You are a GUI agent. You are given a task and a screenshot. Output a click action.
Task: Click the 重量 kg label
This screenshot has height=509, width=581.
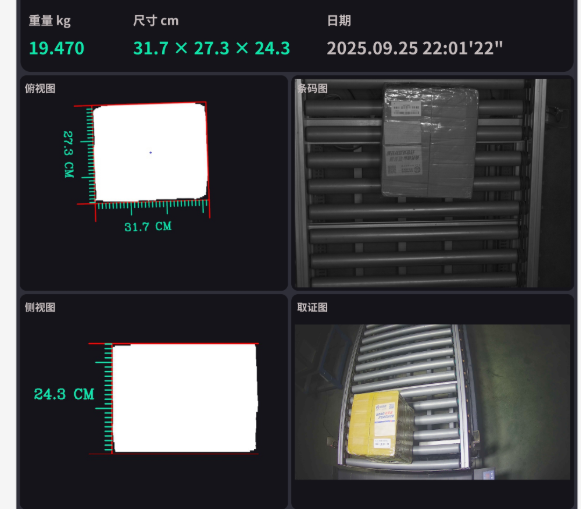[x=50, y=21]
